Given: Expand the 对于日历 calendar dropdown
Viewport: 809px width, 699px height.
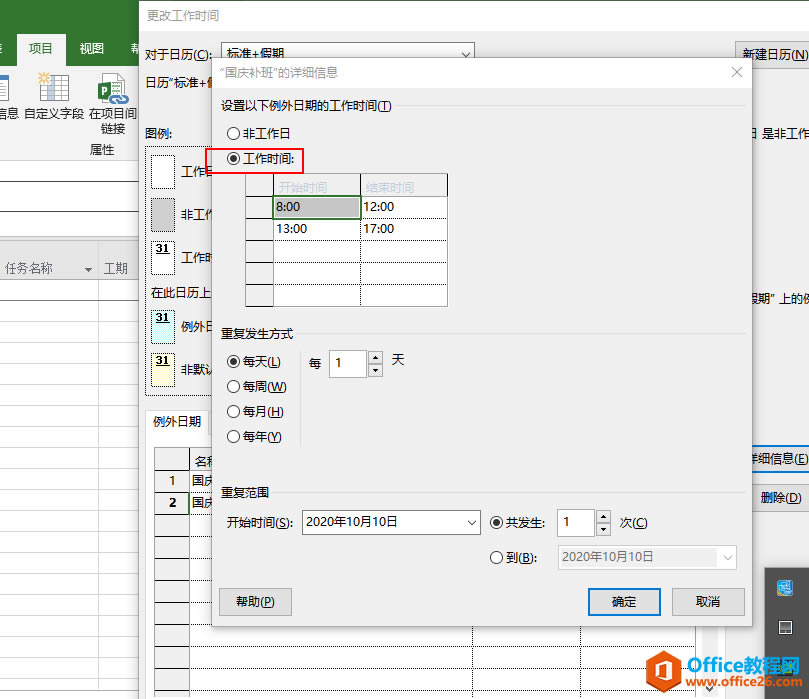Looking at the screenshot, I should click(466, 54).
